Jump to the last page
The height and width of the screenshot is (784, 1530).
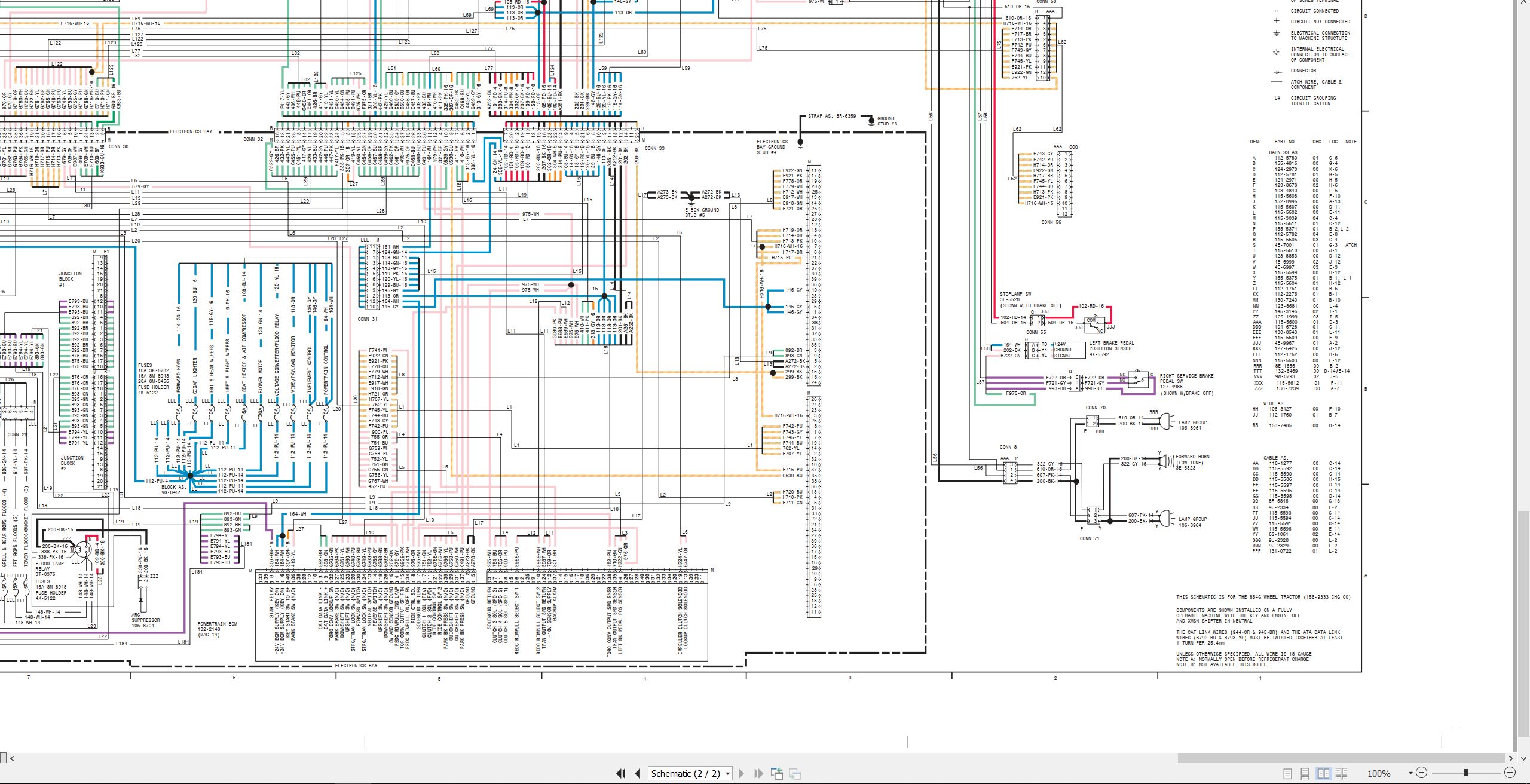(x=758, y=773)
